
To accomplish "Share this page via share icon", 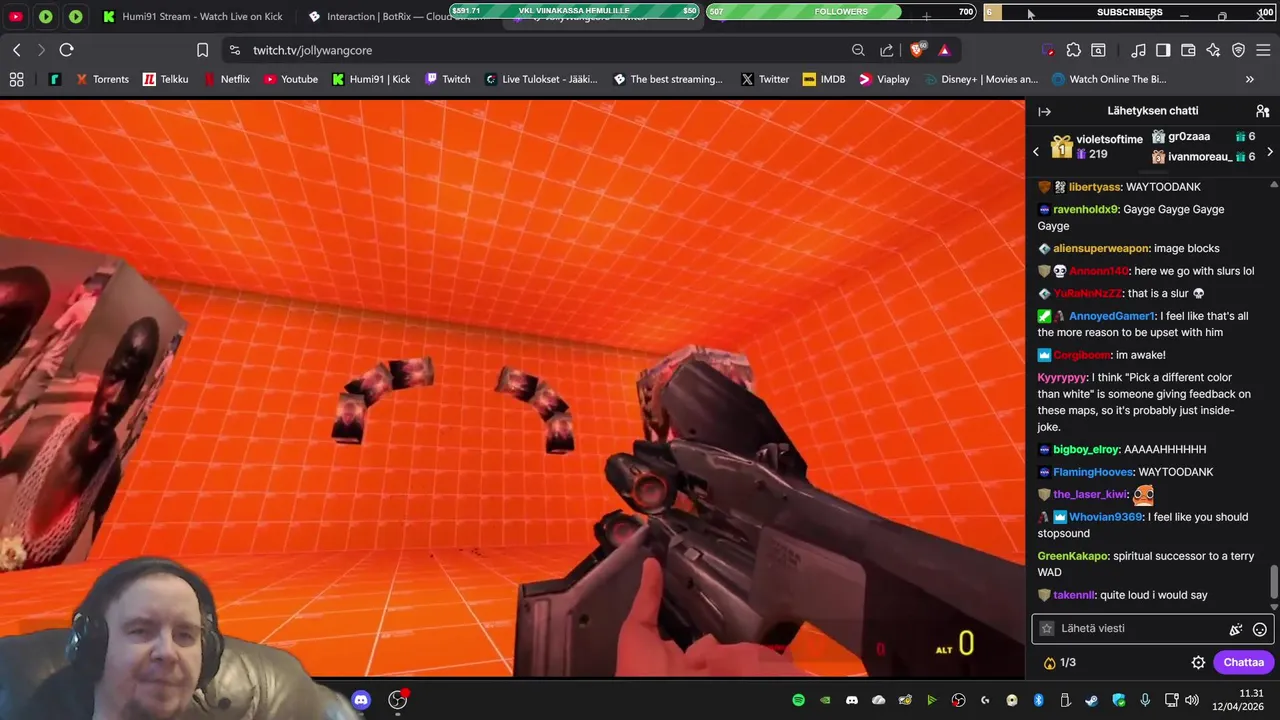I will point(887,50).
